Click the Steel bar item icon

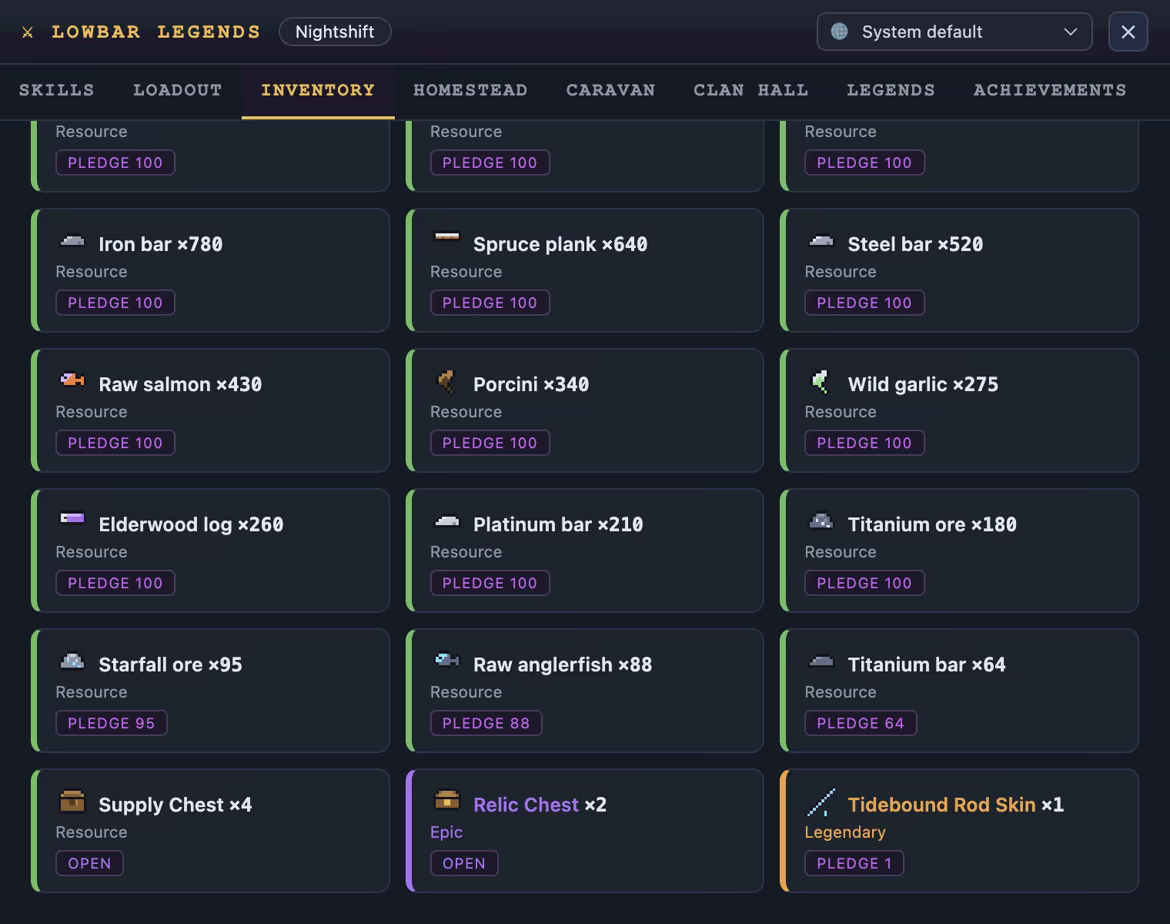click(822, 241)
